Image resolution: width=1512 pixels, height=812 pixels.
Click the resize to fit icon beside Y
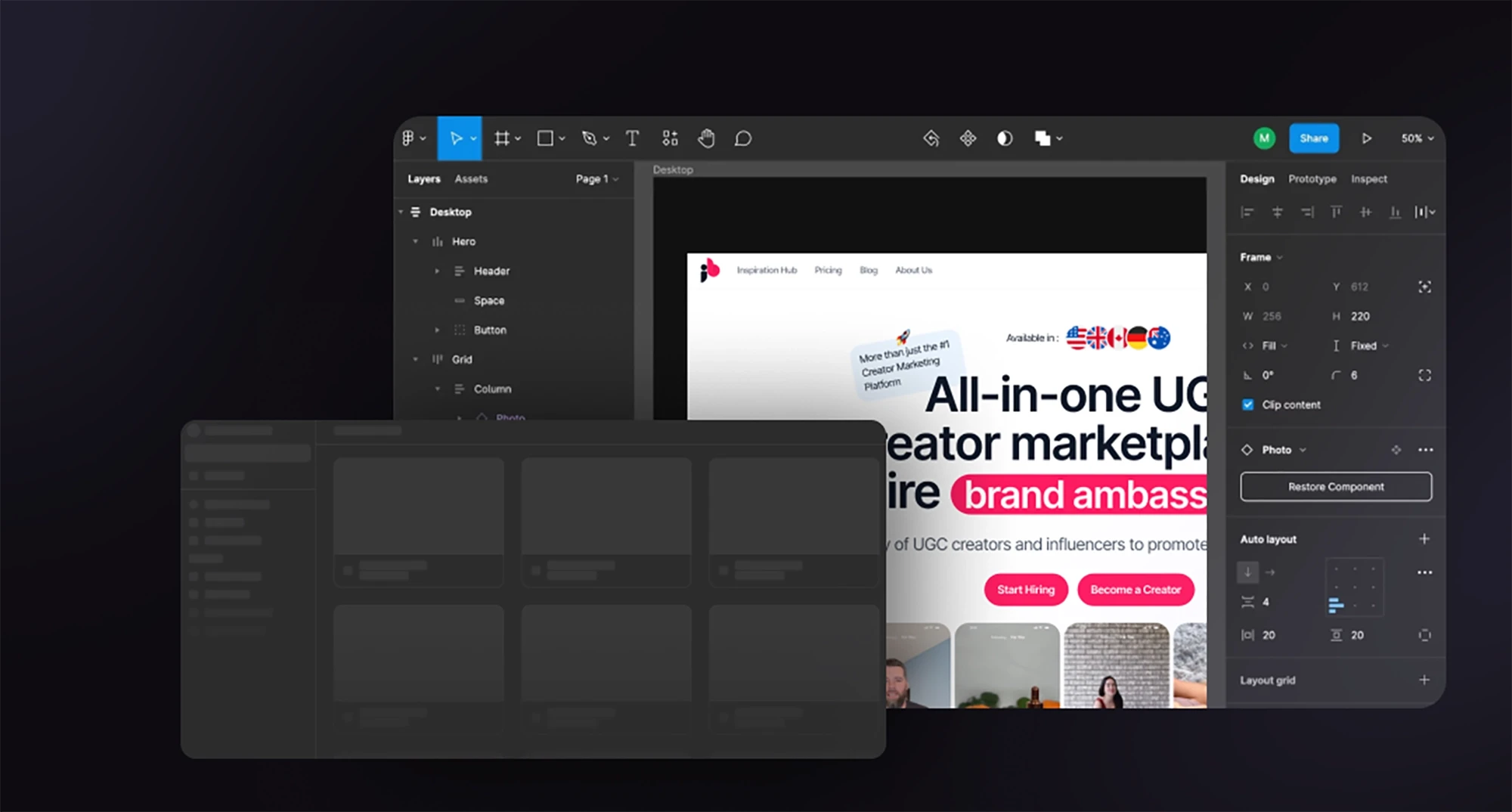point(1424,287)
